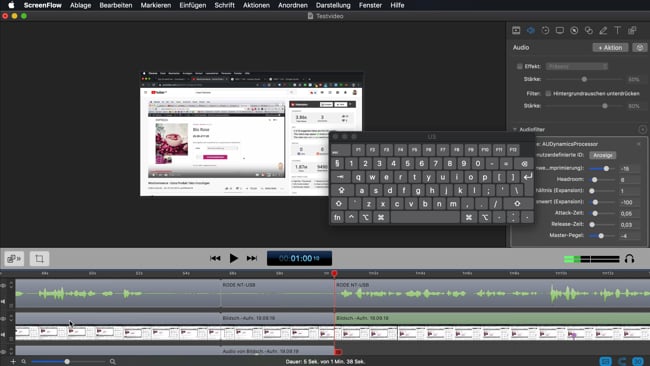The height and width of the screenshot is (366, 650).
Task: Click the add Audiofilter circle button
Action: pyautogui.click(x=643, y=130)
